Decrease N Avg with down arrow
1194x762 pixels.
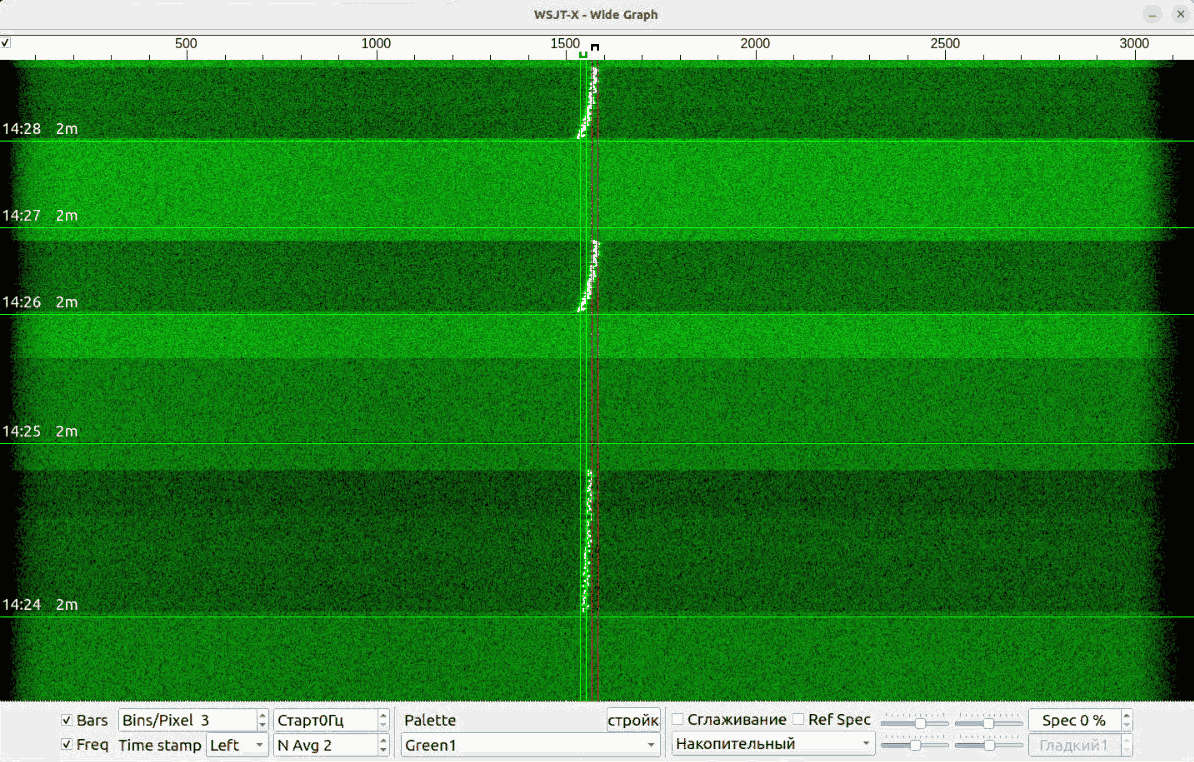coord(383,750)
